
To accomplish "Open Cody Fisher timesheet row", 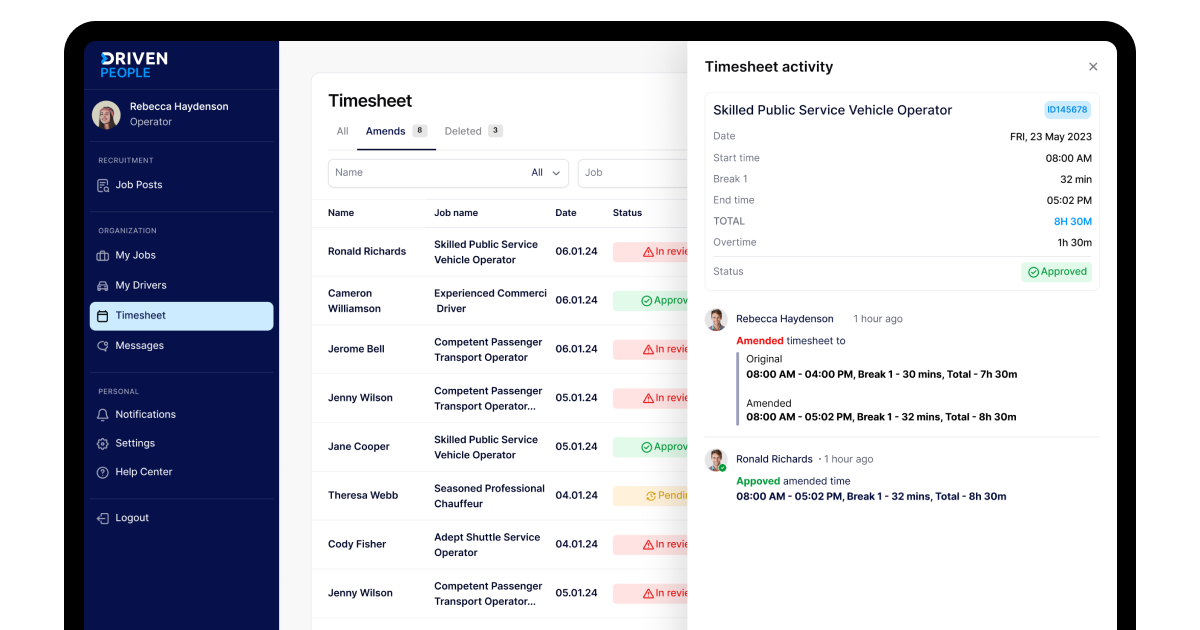I will [500, 545].
